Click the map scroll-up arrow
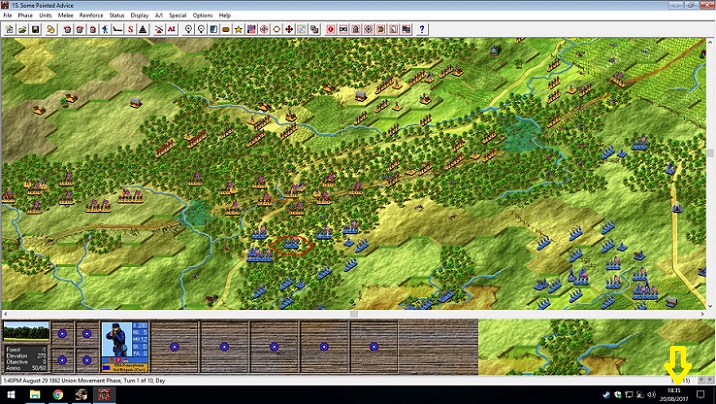The height and width of the screenshot is (404, 716). 710,41
